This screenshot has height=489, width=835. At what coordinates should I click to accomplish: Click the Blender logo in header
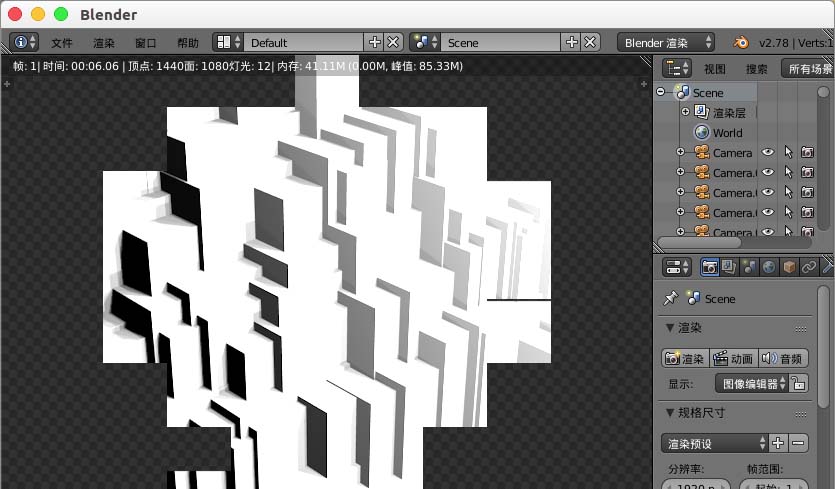pyautogui.click(x=742, y=42)
